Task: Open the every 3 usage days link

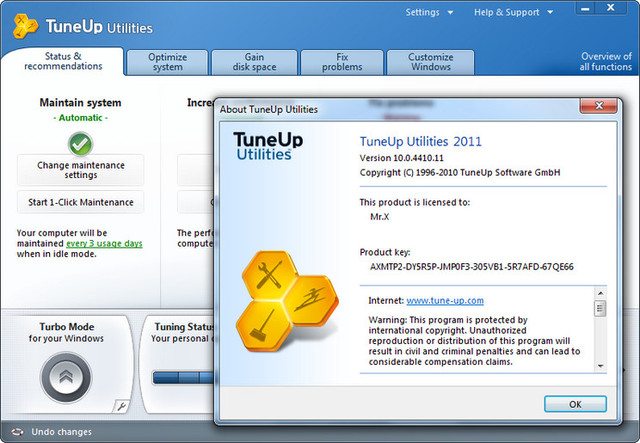Action: pos(104,243)
